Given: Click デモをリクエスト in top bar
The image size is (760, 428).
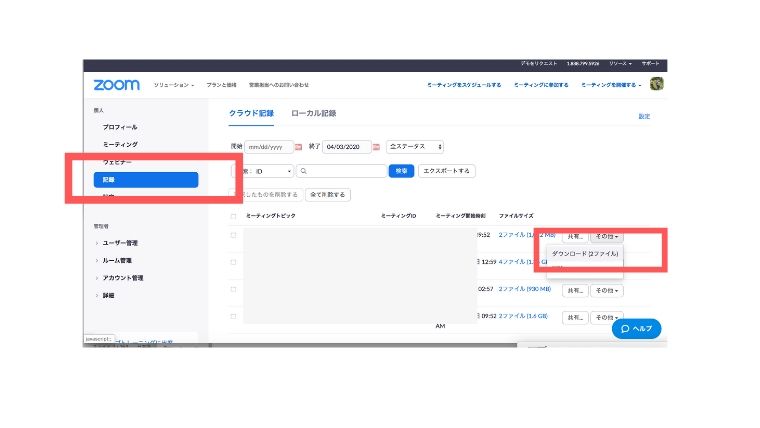Looking at the screenshot, I should (538, 63).
